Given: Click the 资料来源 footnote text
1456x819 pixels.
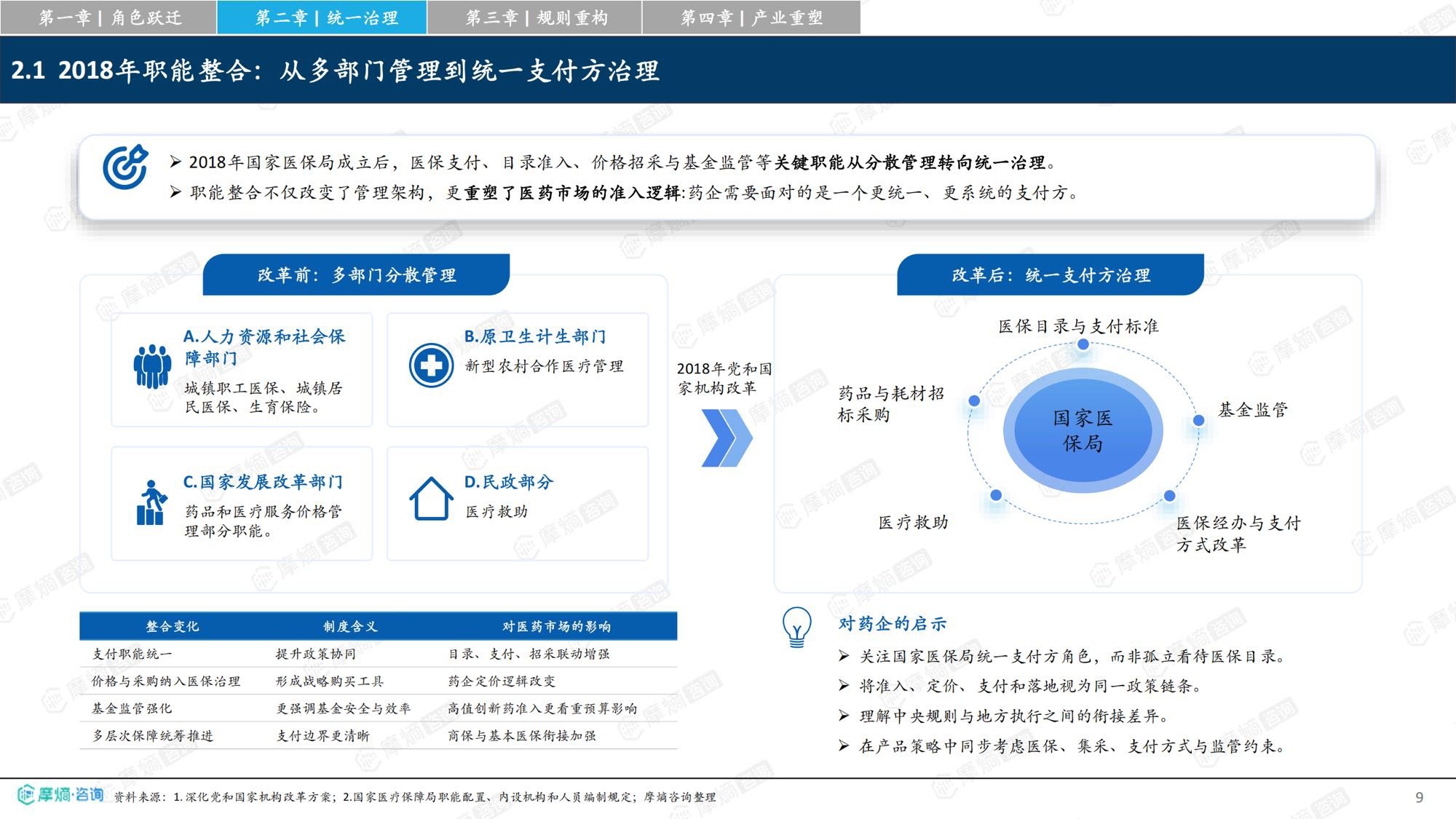Looking at the screenshot, I should pos(414,797).
